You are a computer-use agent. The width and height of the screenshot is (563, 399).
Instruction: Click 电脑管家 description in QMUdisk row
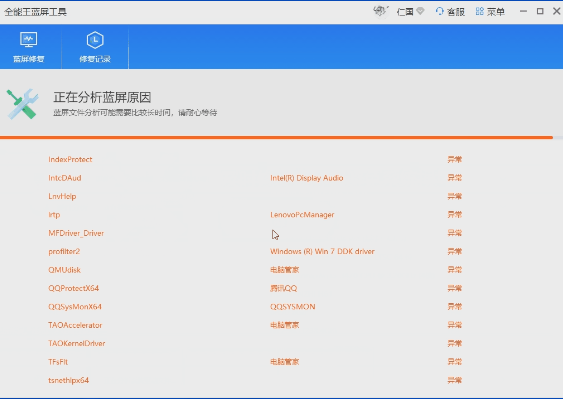[x=284, y=270]
